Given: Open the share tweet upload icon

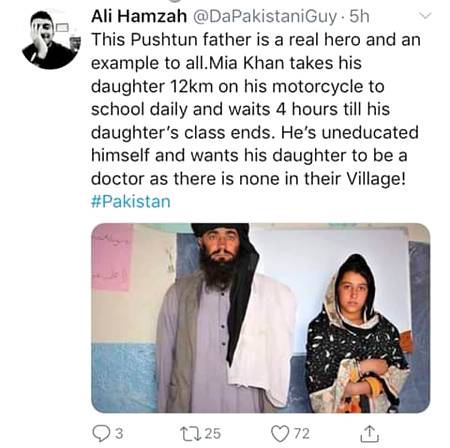Looking at the screenshot, I should (370, 433).
